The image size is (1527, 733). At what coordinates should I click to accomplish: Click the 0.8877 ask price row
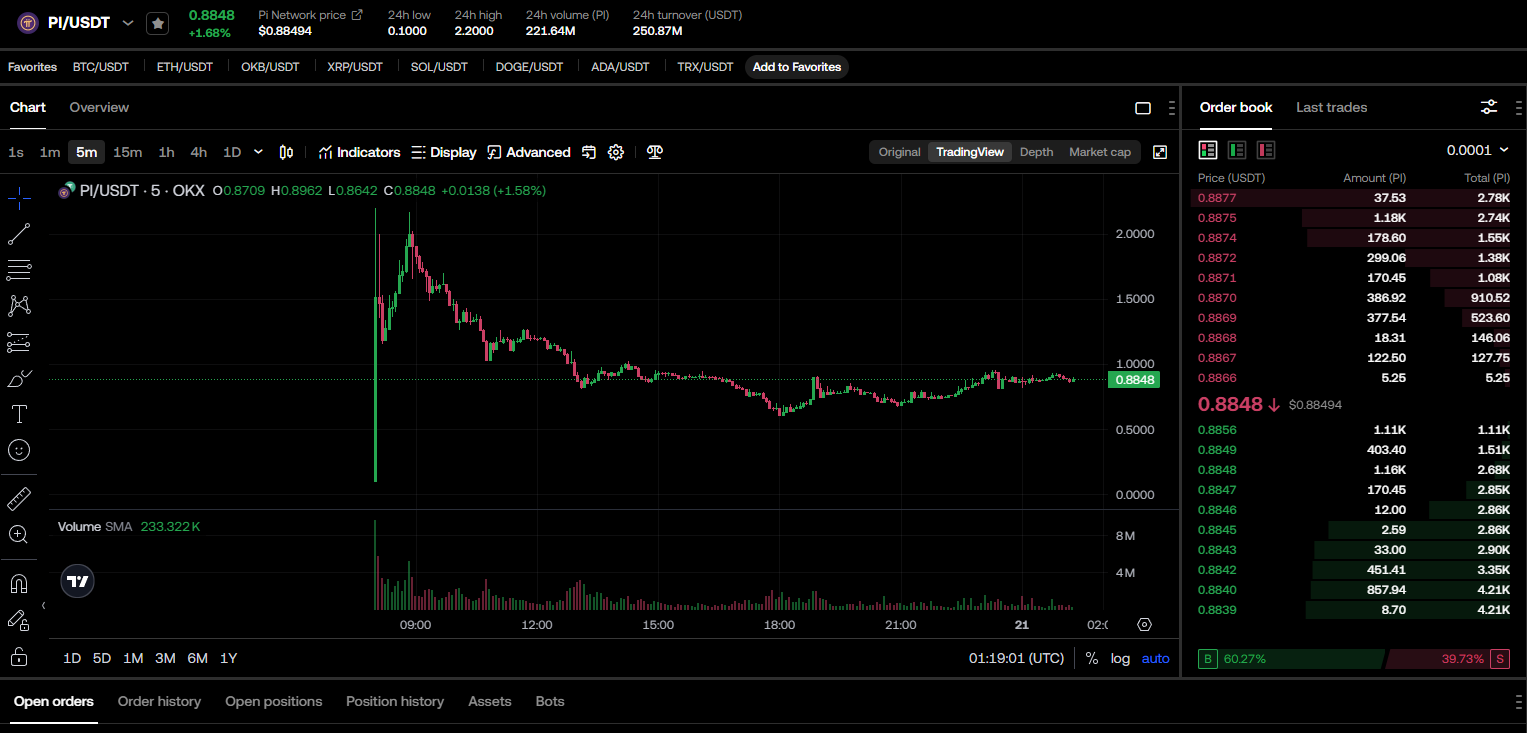(x=1354, y=198)
